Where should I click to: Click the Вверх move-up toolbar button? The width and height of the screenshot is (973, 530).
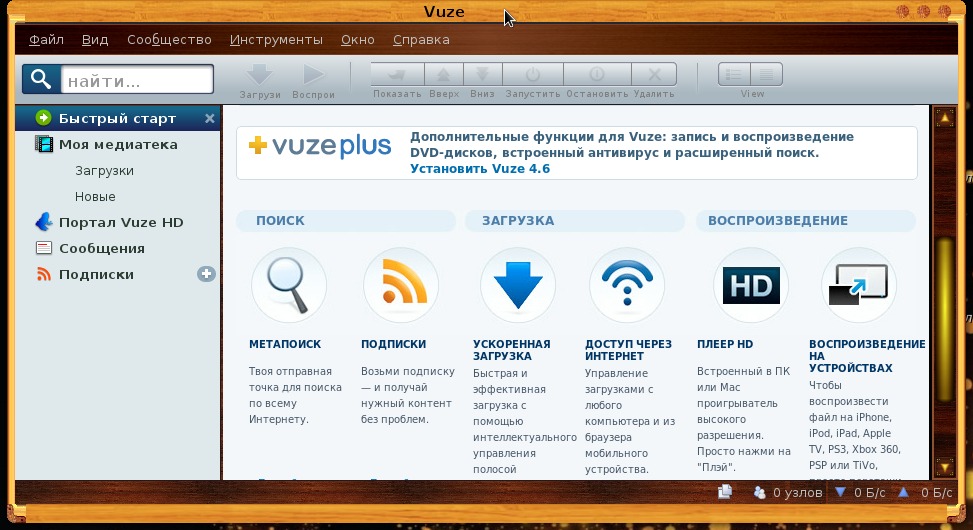(x=444, y=80)
